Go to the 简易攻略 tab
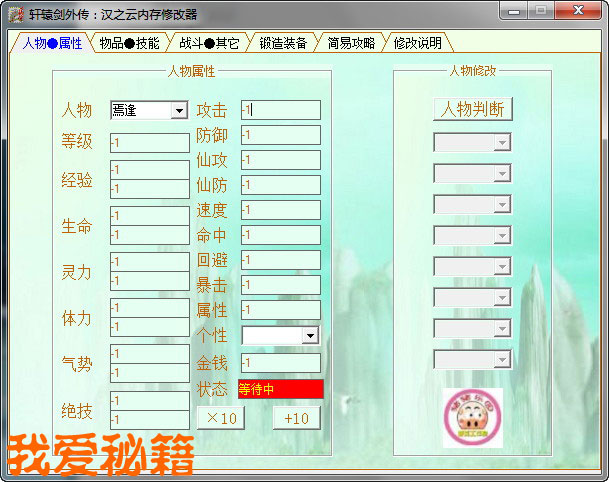Screen dimensions: 609x482 click(x=351, y=43)
